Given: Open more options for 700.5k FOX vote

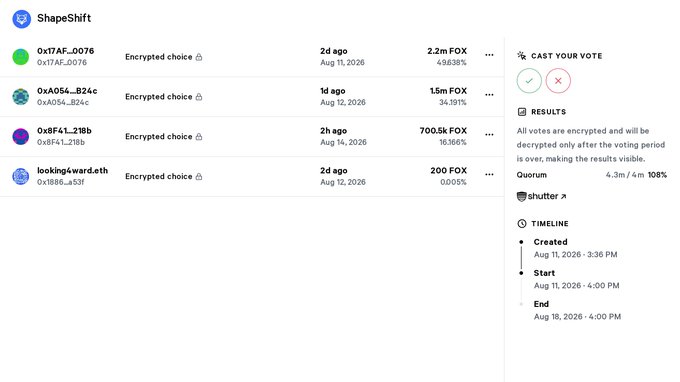Looking at the screenshot, I should tap(489, 135).
